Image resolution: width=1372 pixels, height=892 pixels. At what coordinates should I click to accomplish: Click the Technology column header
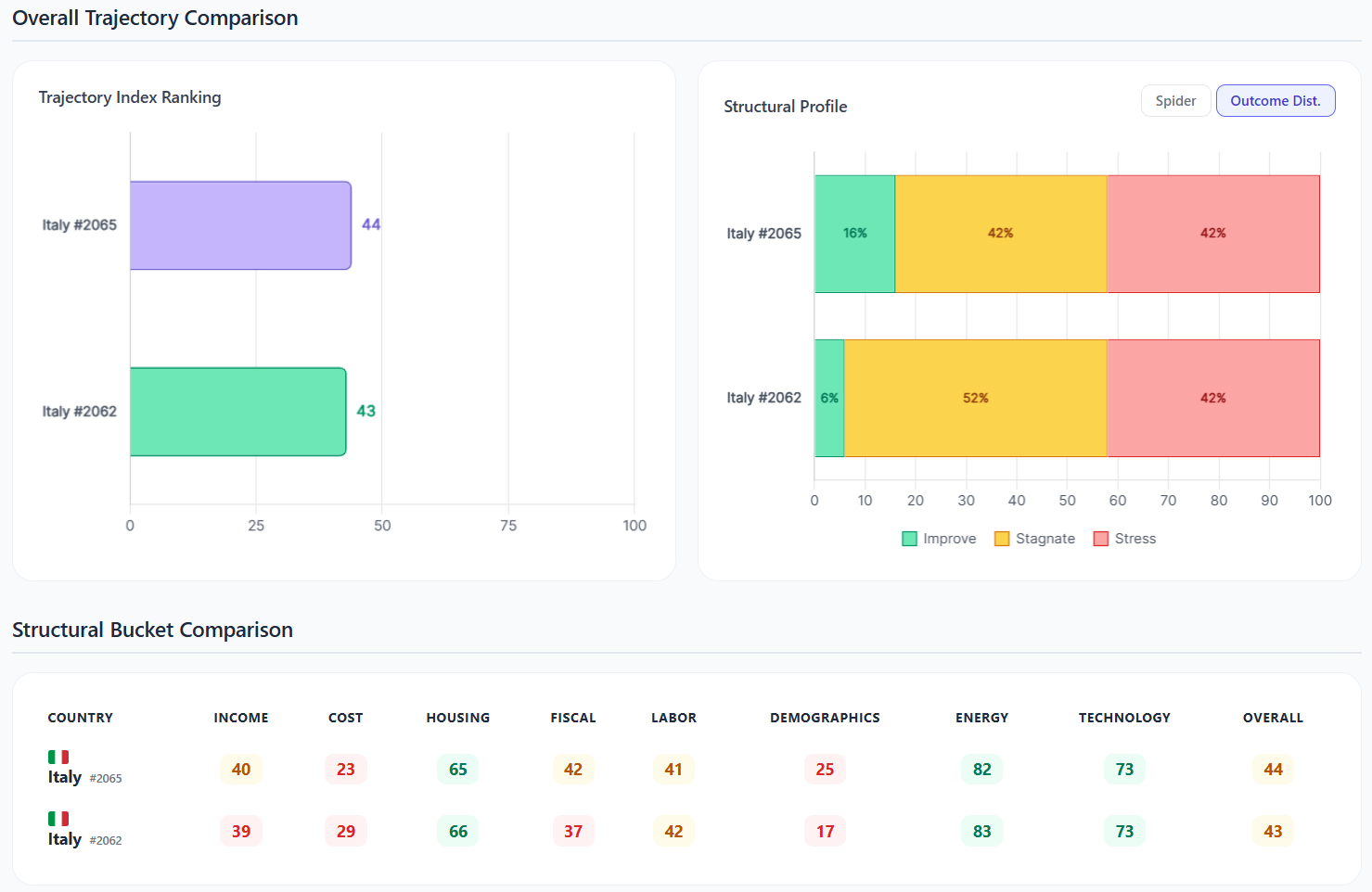(x=1124, y=718)
